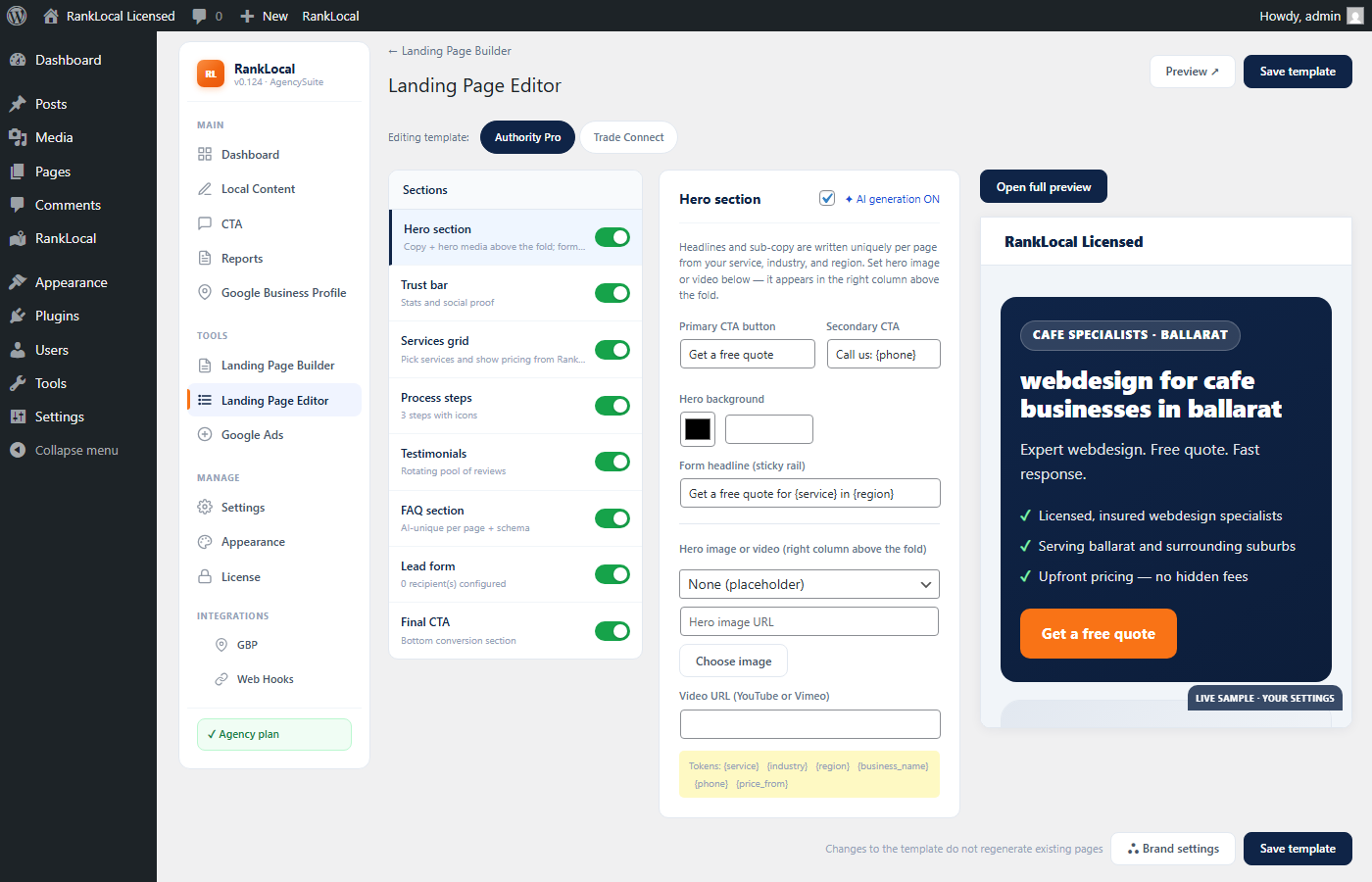Screen dimensions: 1372x882
Task: Click the WP Settings sliders icon
Action: click(18, 416)
